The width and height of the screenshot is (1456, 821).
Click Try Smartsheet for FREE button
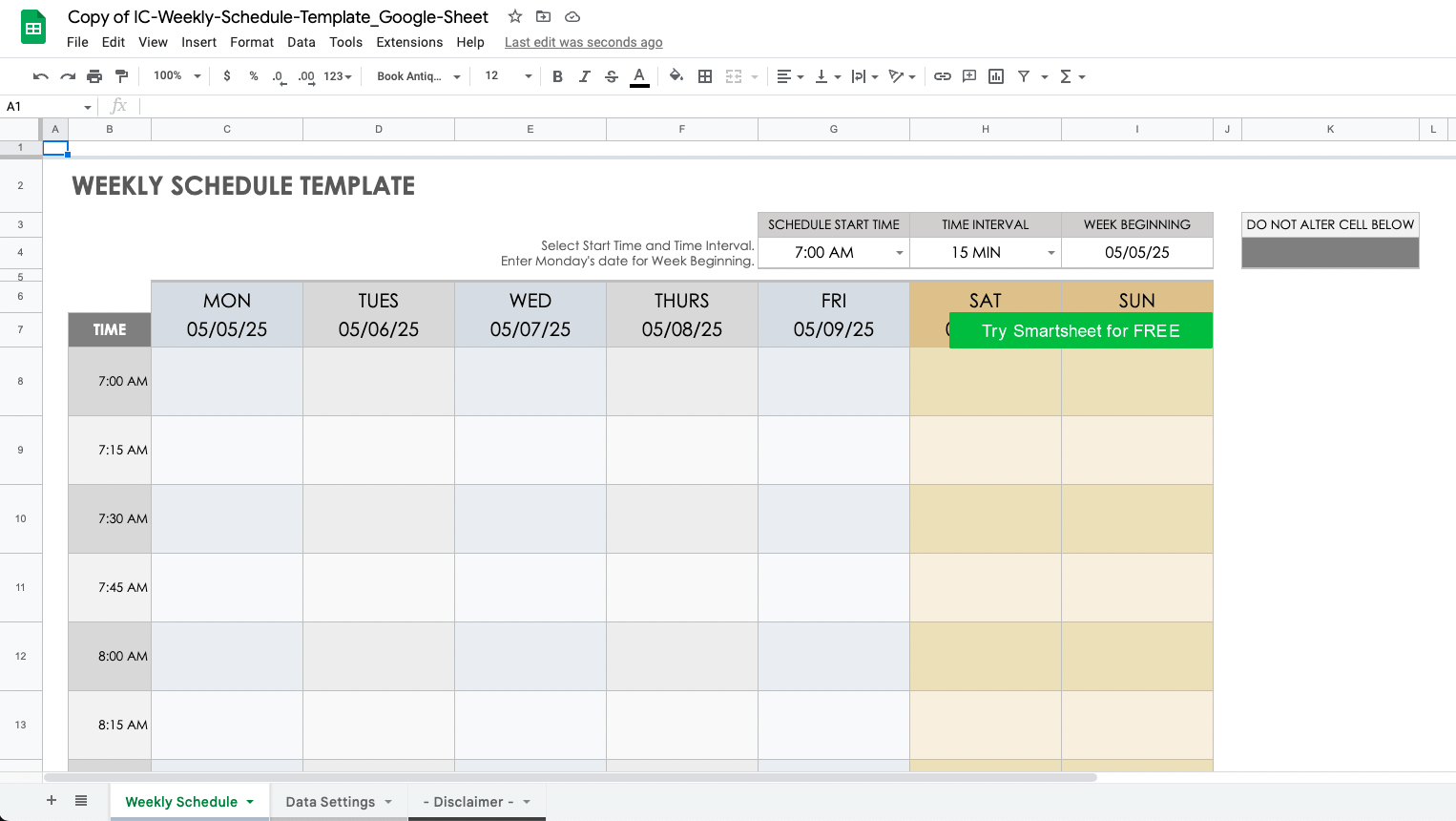tap(1080, 331)
